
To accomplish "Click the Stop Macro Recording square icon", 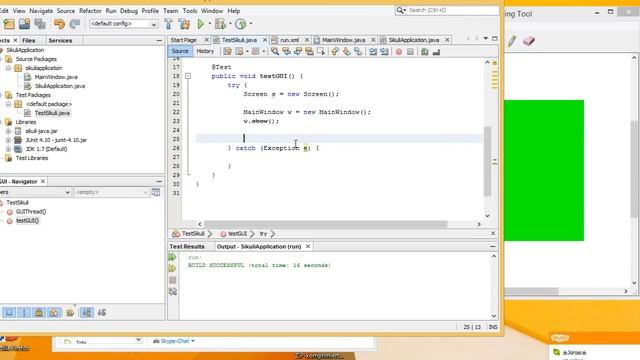I will pyautogui.click(x=410, y=51).
